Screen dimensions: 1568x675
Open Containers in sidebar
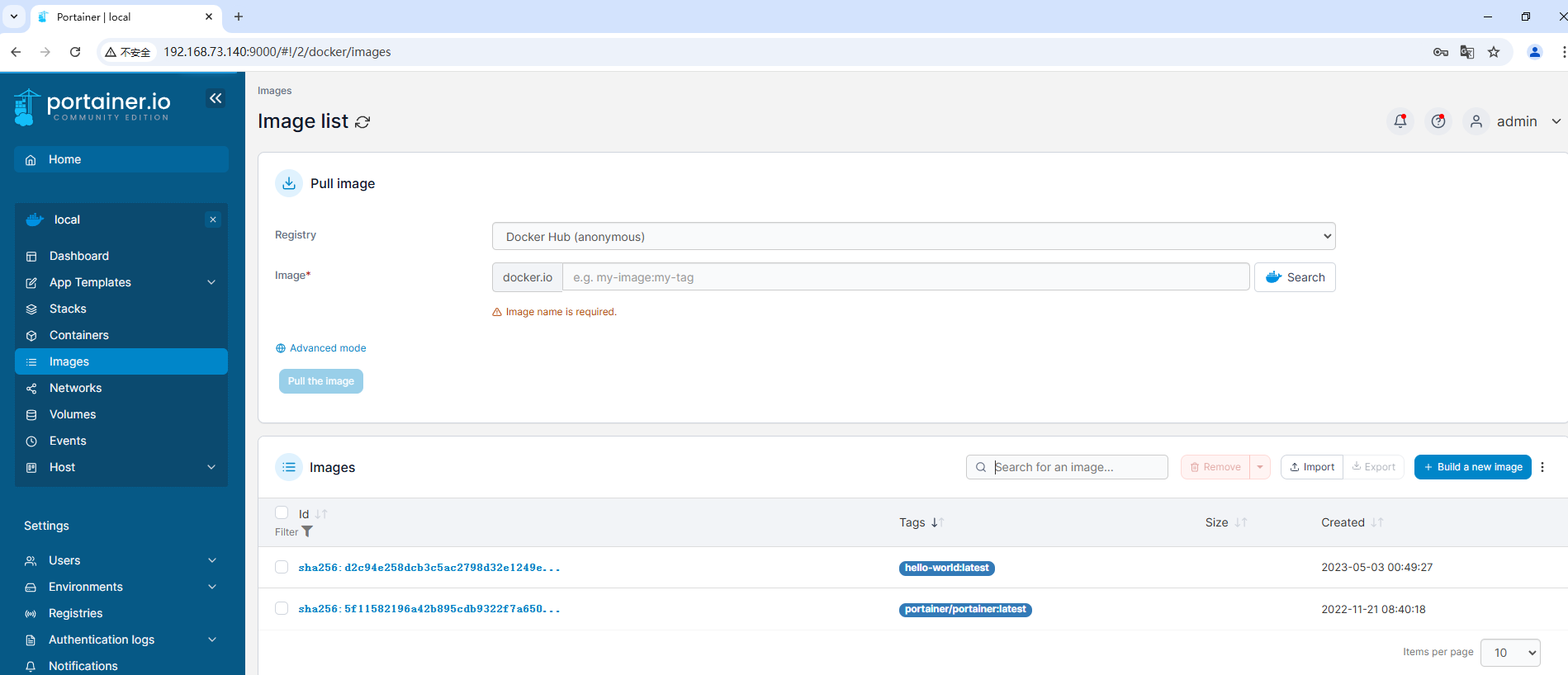coord(121,335)
